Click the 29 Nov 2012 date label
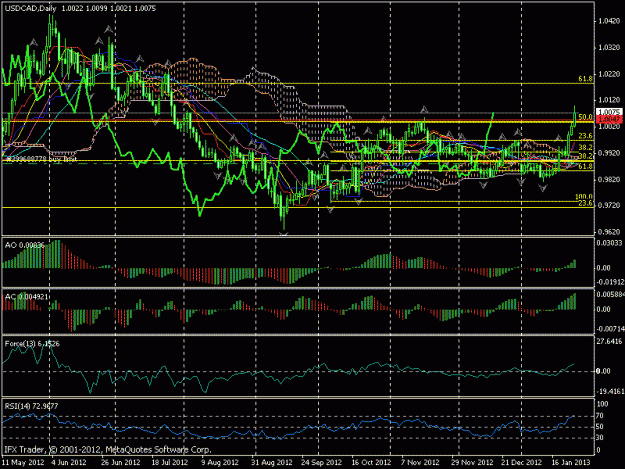The height and width of the screenshot is (469, 625). tap(472, 462)
